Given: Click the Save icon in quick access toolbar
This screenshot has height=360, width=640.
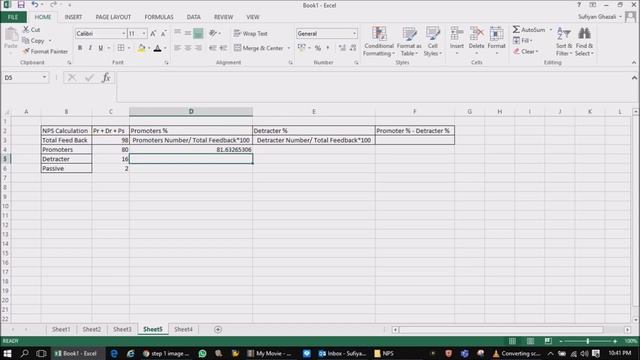Looking at the screenshot, I should tap(21, 5).
